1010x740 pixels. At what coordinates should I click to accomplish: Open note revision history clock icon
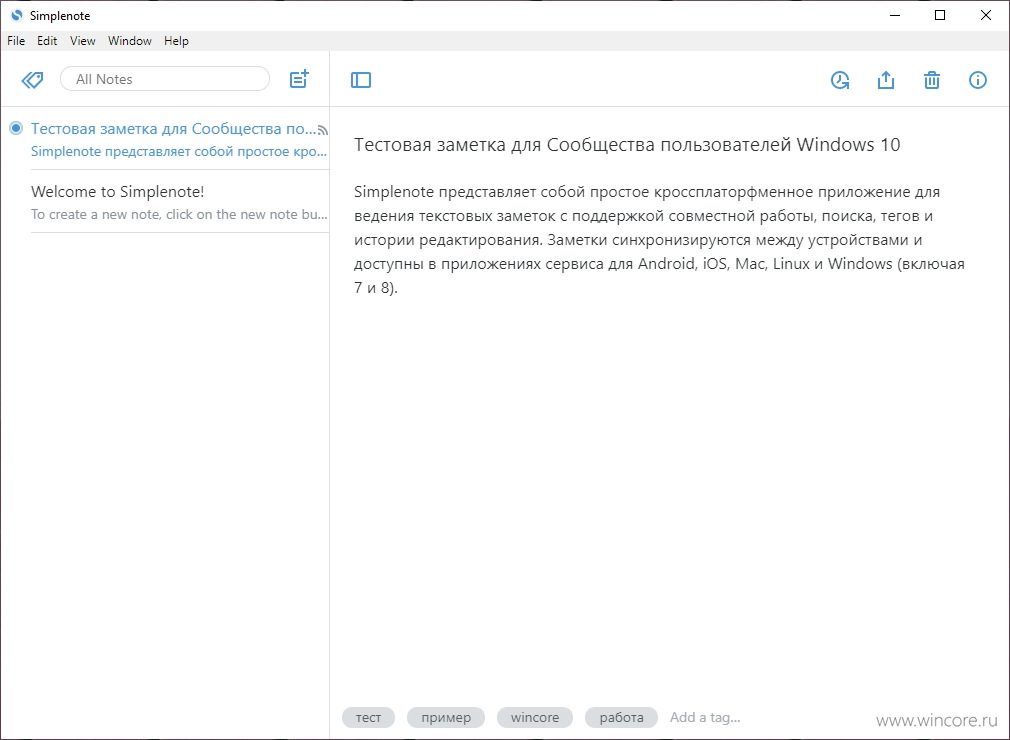(840, 80)
